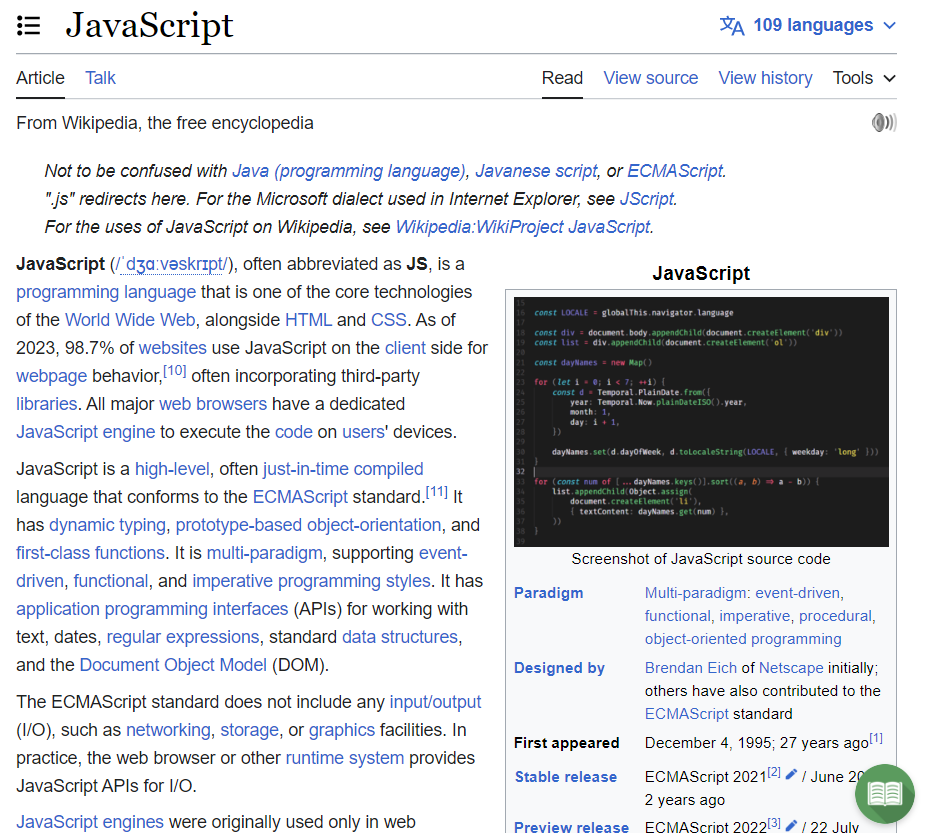
Task: Jump to citation reference [10]
Action: pyautogui.click(x=174, y=371)
